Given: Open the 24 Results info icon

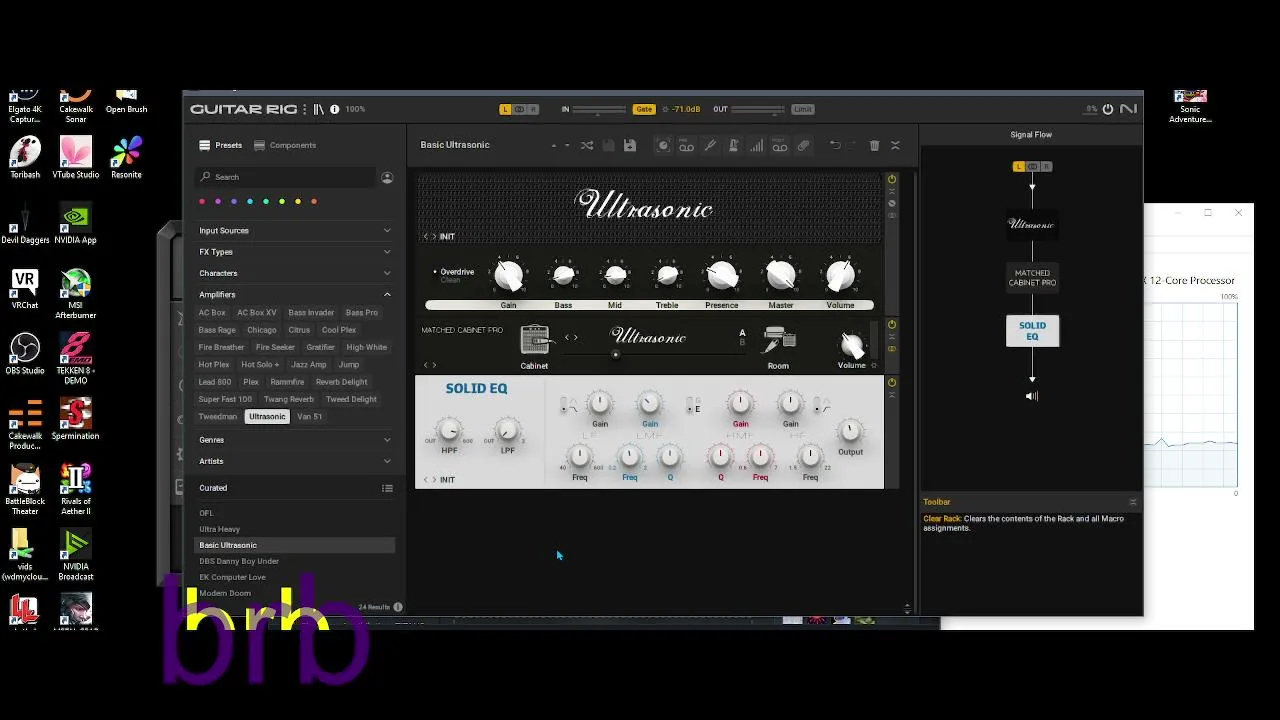Looking at the screenshot, I should click(398, 607).
